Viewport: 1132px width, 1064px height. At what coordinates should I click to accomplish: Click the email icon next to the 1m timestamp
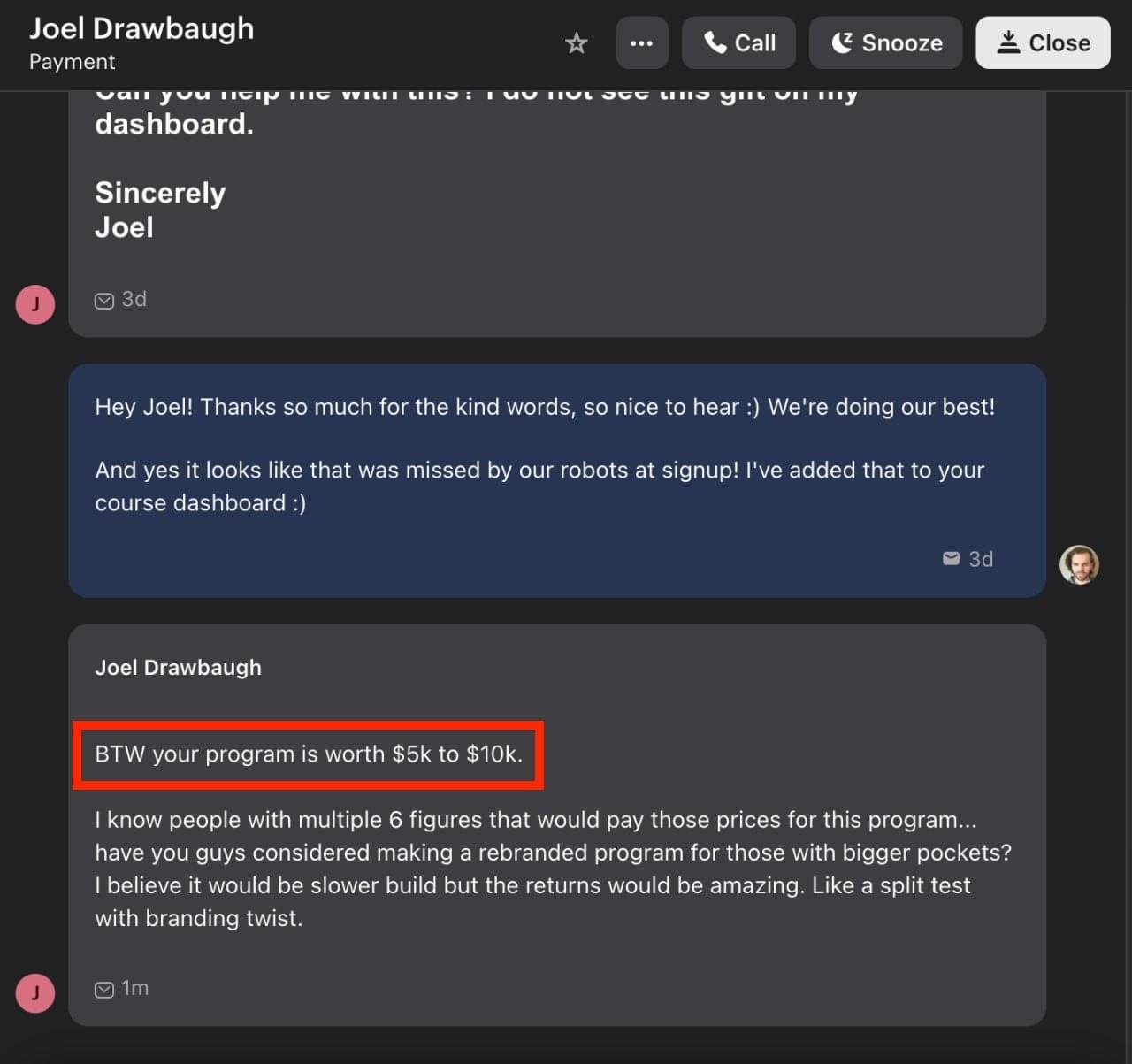104,990
